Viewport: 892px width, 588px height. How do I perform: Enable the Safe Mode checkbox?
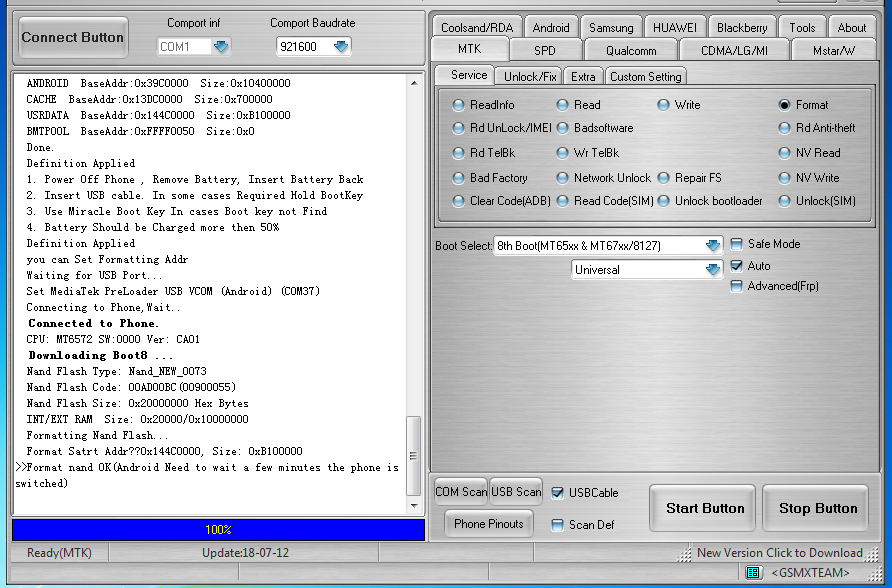pyautogui.click(x=737, y=244)
